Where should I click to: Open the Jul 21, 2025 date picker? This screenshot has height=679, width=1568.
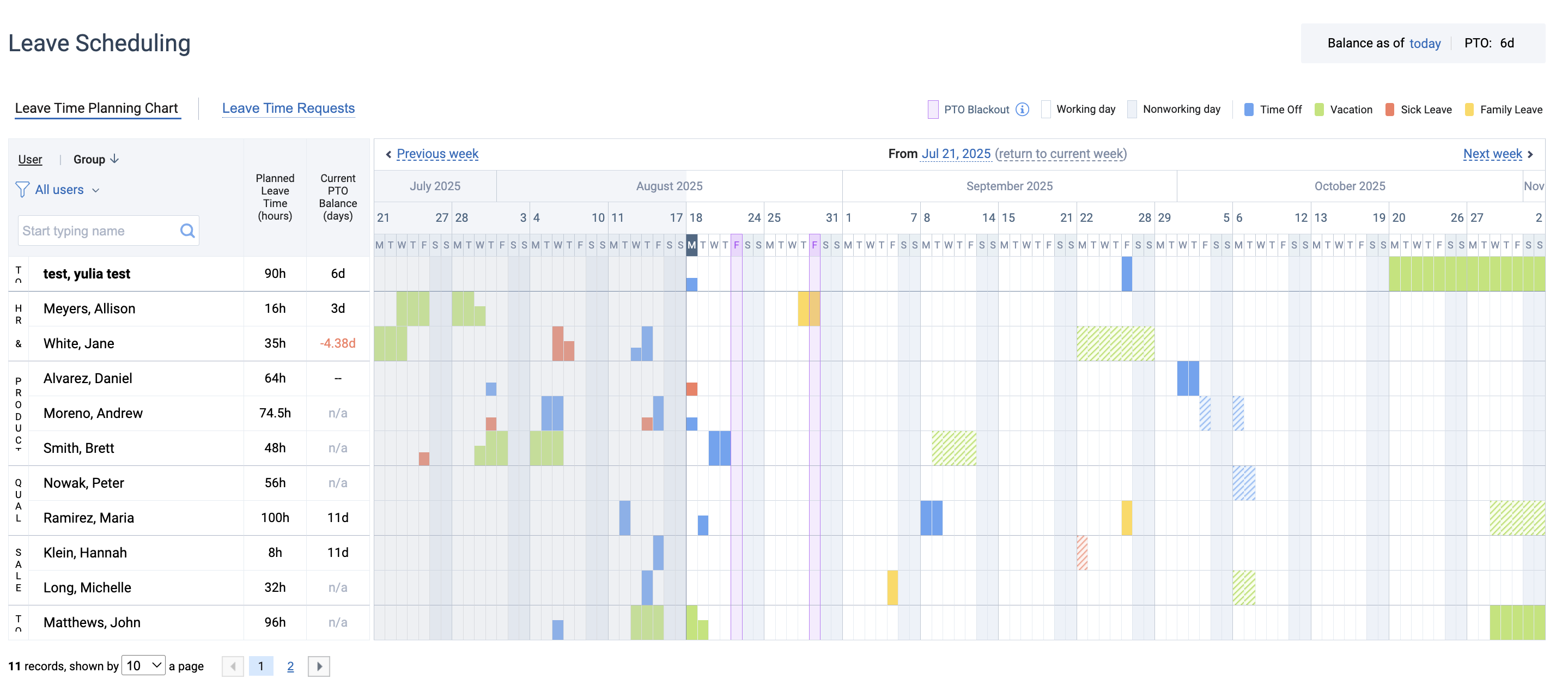(956, 154)
